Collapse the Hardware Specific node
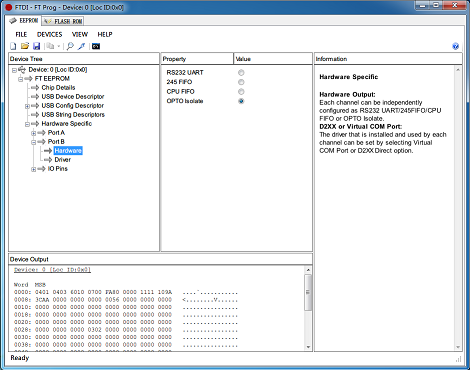Viewport: 470px width, 370px height. [27, 124]
